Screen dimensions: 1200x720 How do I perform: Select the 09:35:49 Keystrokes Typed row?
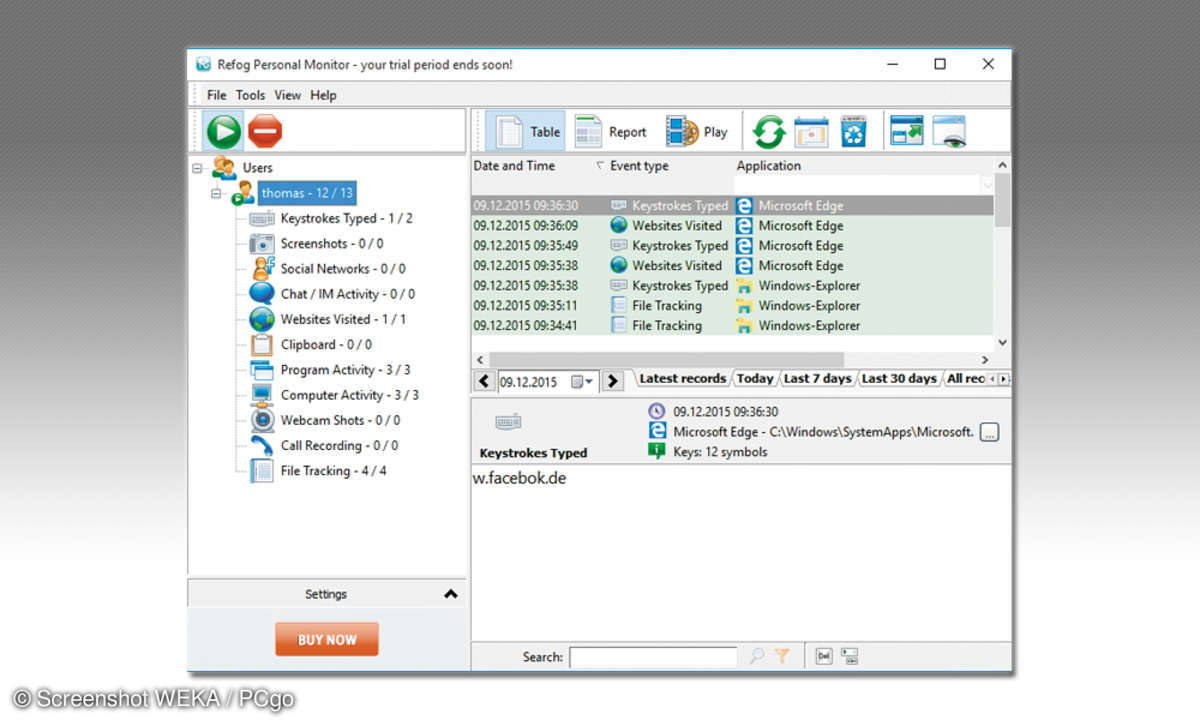point(732,246)
